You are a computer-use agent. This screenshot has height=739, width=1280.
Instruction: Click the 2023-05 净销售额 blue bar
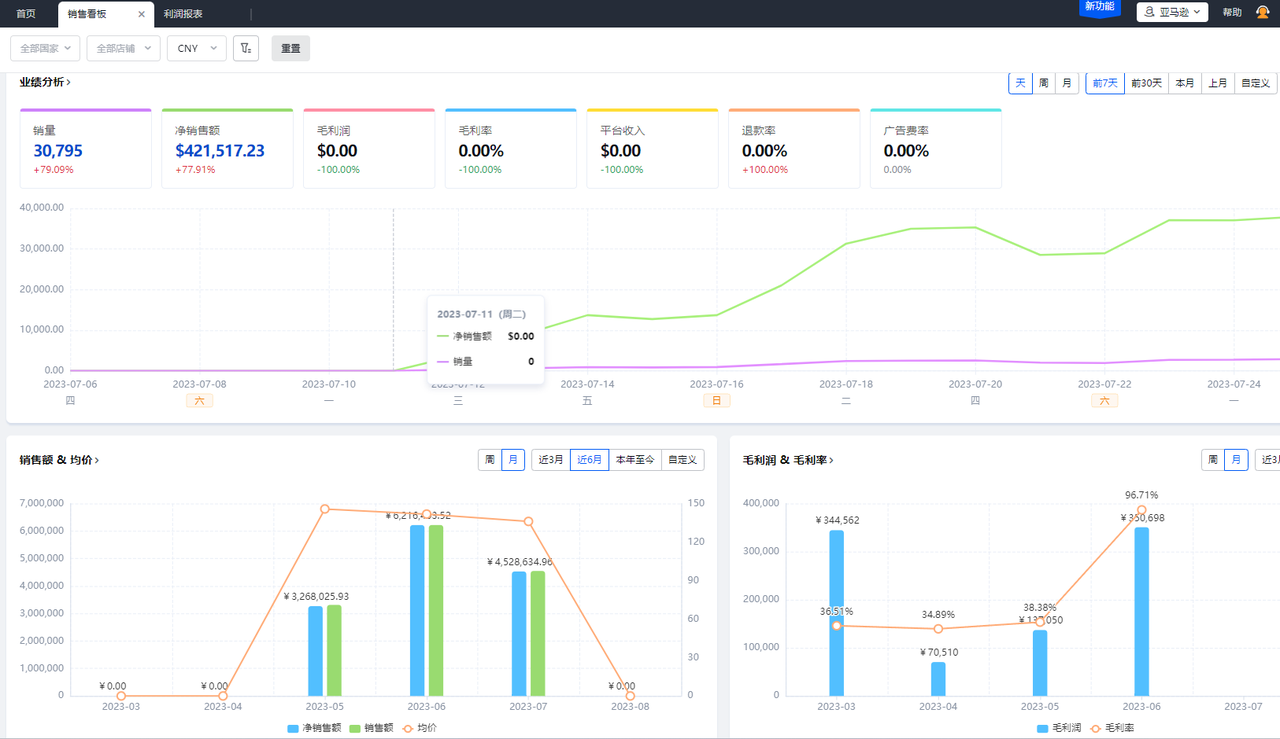315,651
